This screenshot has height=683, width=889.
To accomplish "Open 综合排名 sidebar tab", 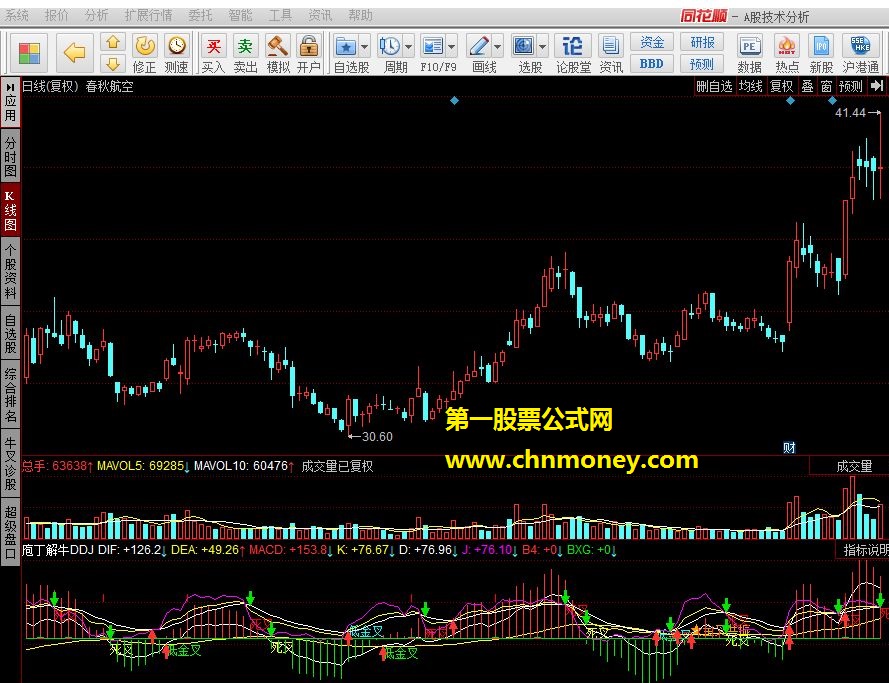I will click(x=10, y=396).
